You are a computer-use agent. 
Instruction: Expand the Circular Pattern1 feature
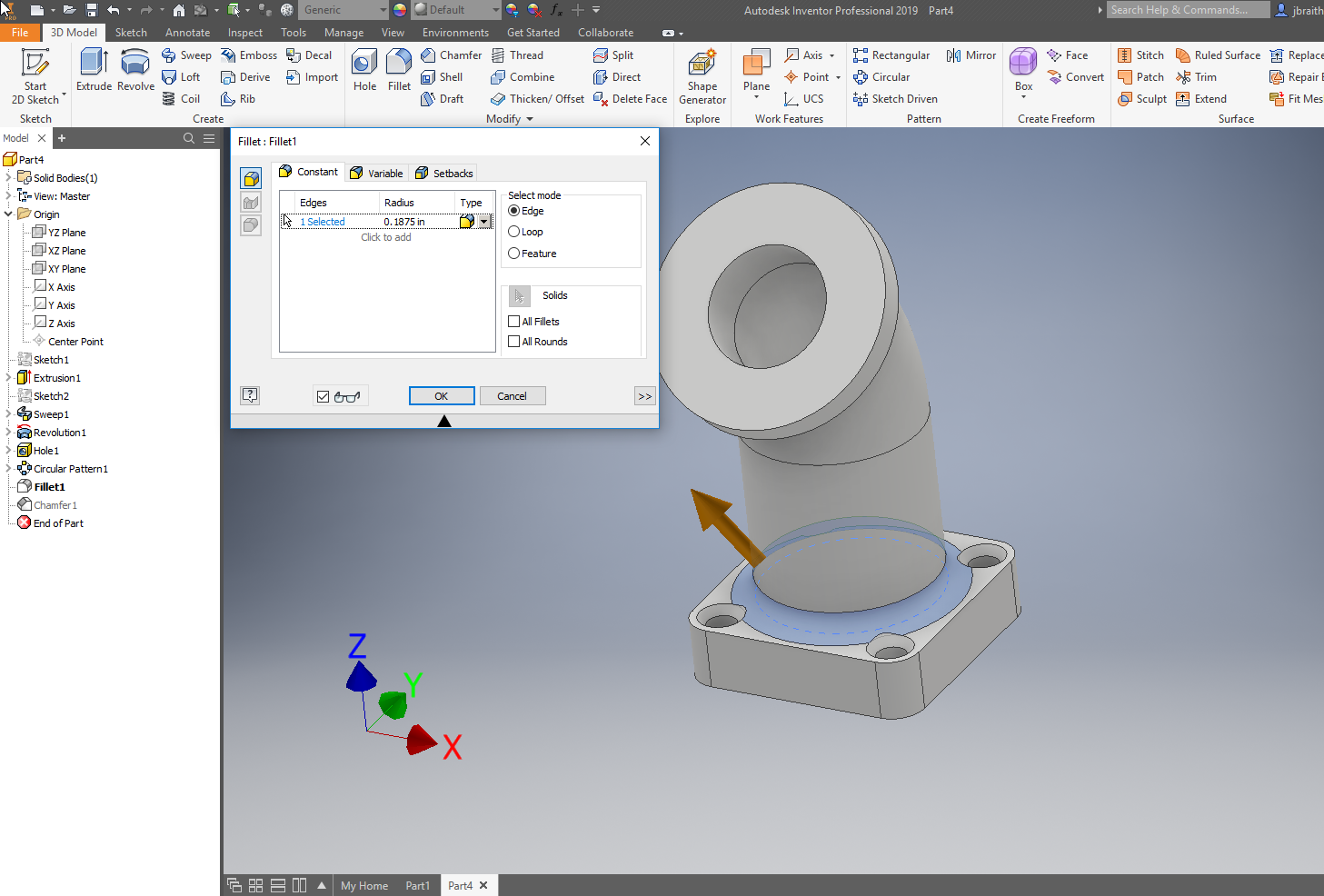(x=8, y=469)
